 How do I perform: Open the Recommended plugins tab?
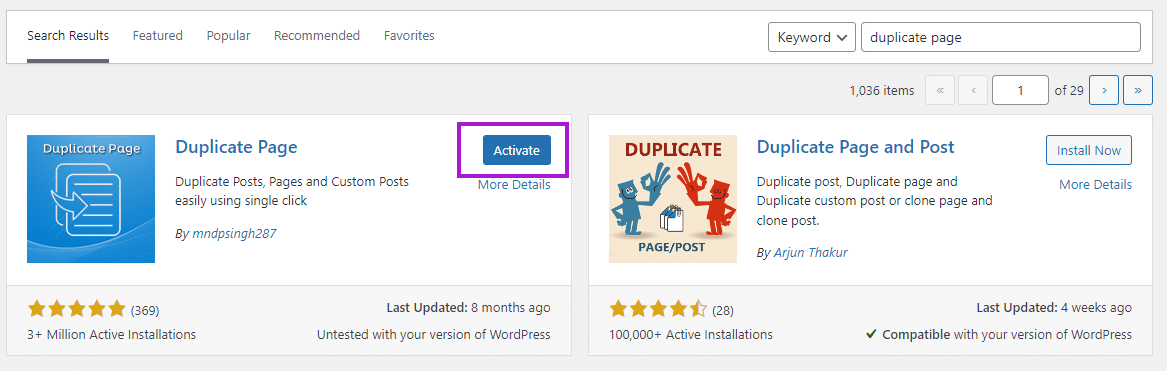pyautogui.click(x=317, y=36)
